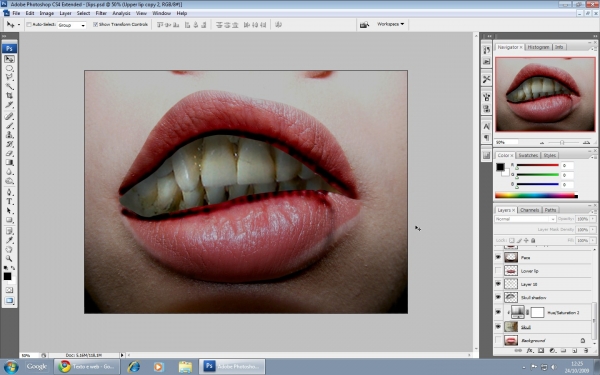Open the Layers panel options menu
Viewport: 600px width, 375px height.
(595, 211)
